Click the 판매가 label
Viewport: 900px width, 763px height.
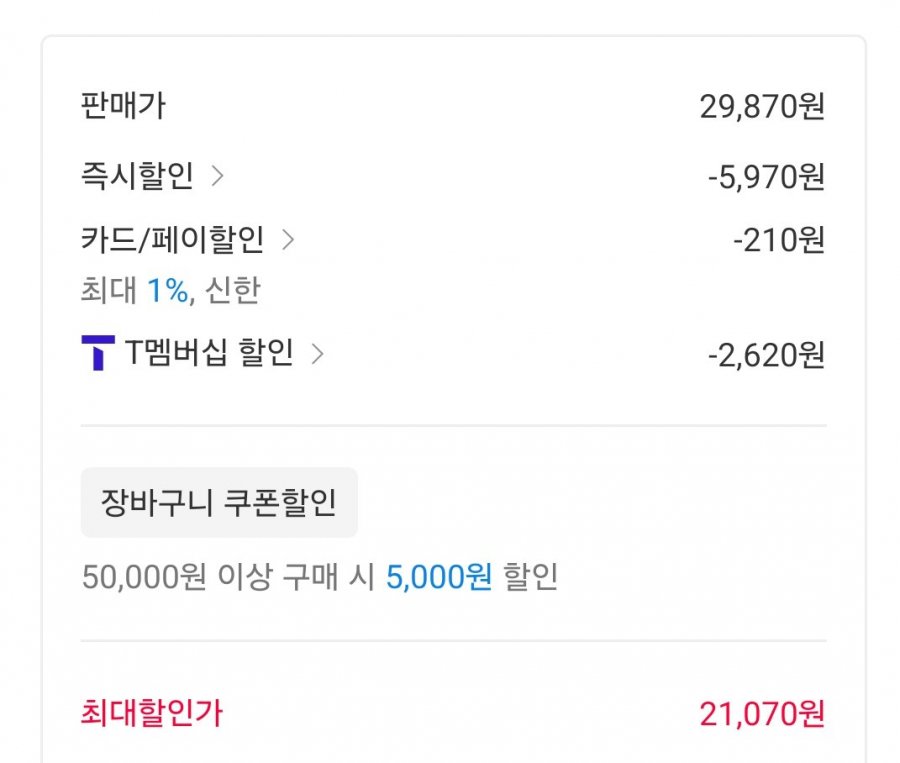[123, 106]
